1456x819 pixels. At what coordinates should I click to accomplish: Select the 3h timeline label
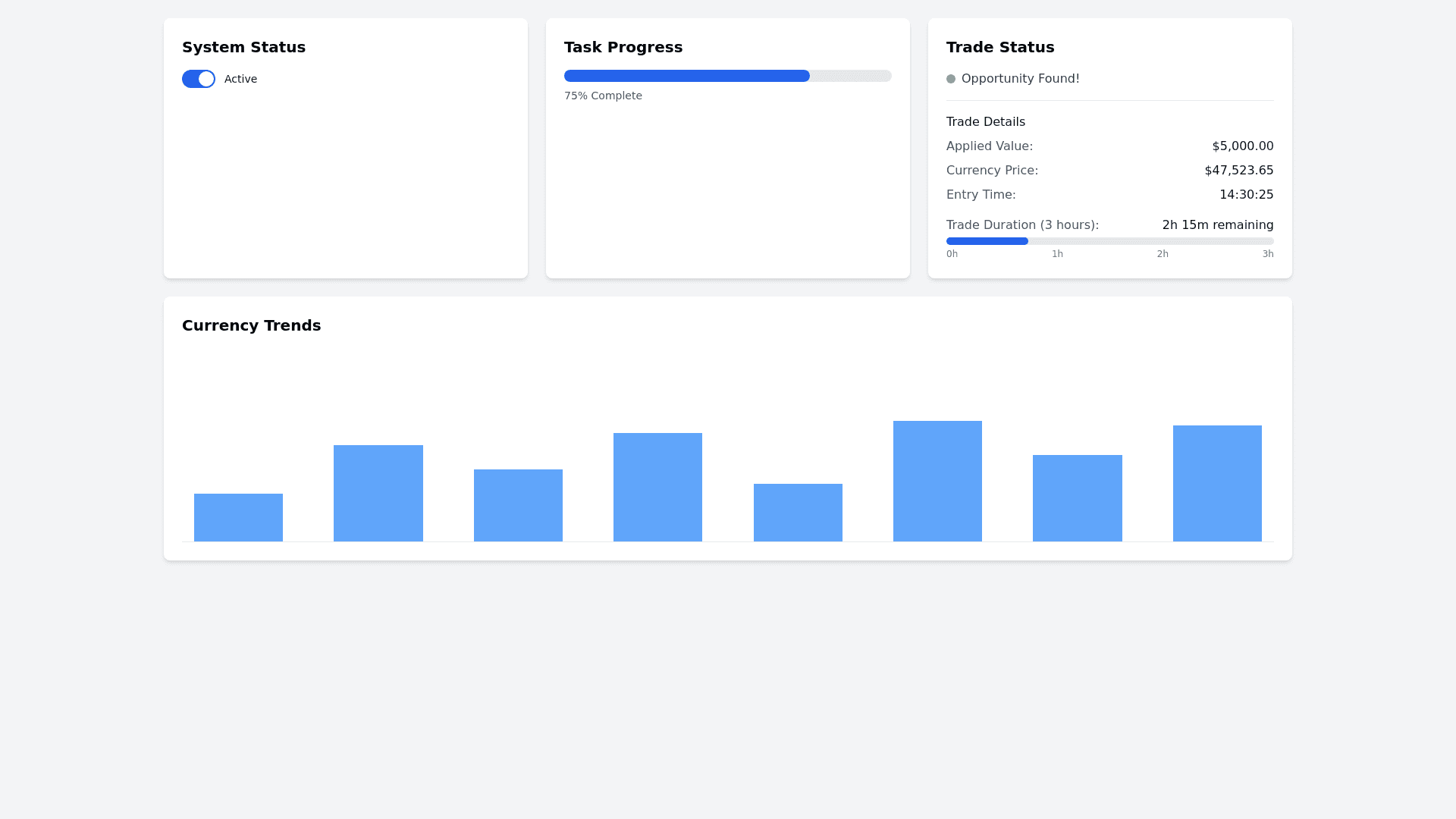tap(1269, 254)
